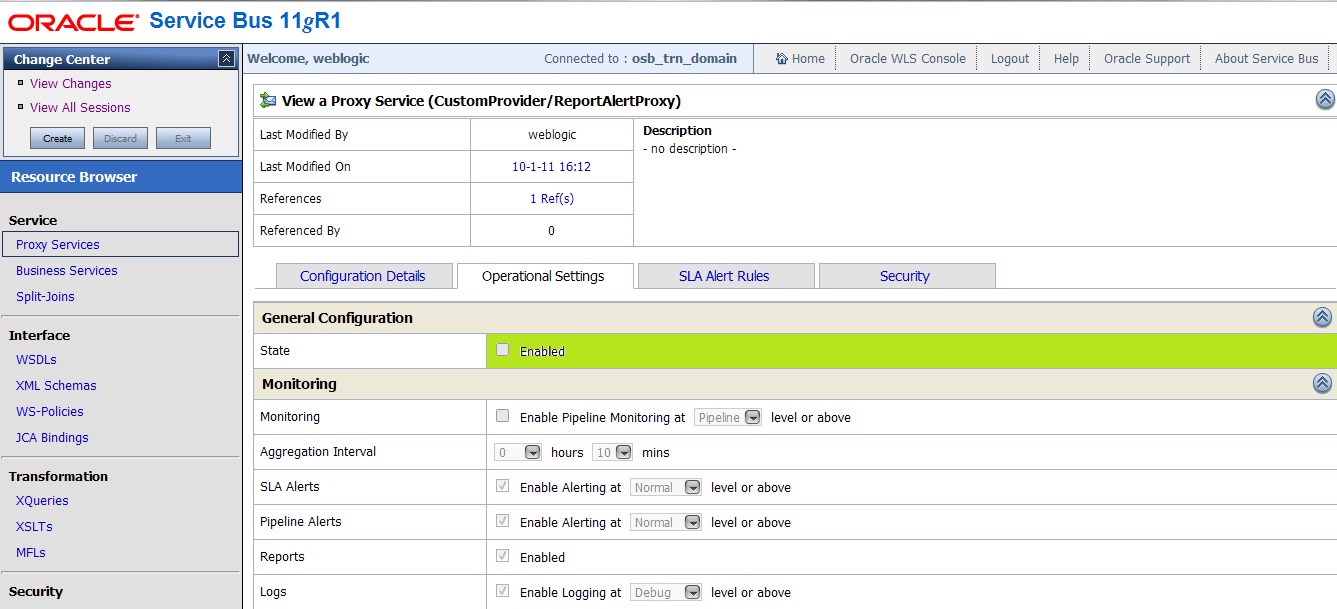This screenshot has height=609, width=1337.
Task: Toggle Pipeline Alerts Enable Alerting checkbox
Action: pyautogui.click(x=503, y=521)
